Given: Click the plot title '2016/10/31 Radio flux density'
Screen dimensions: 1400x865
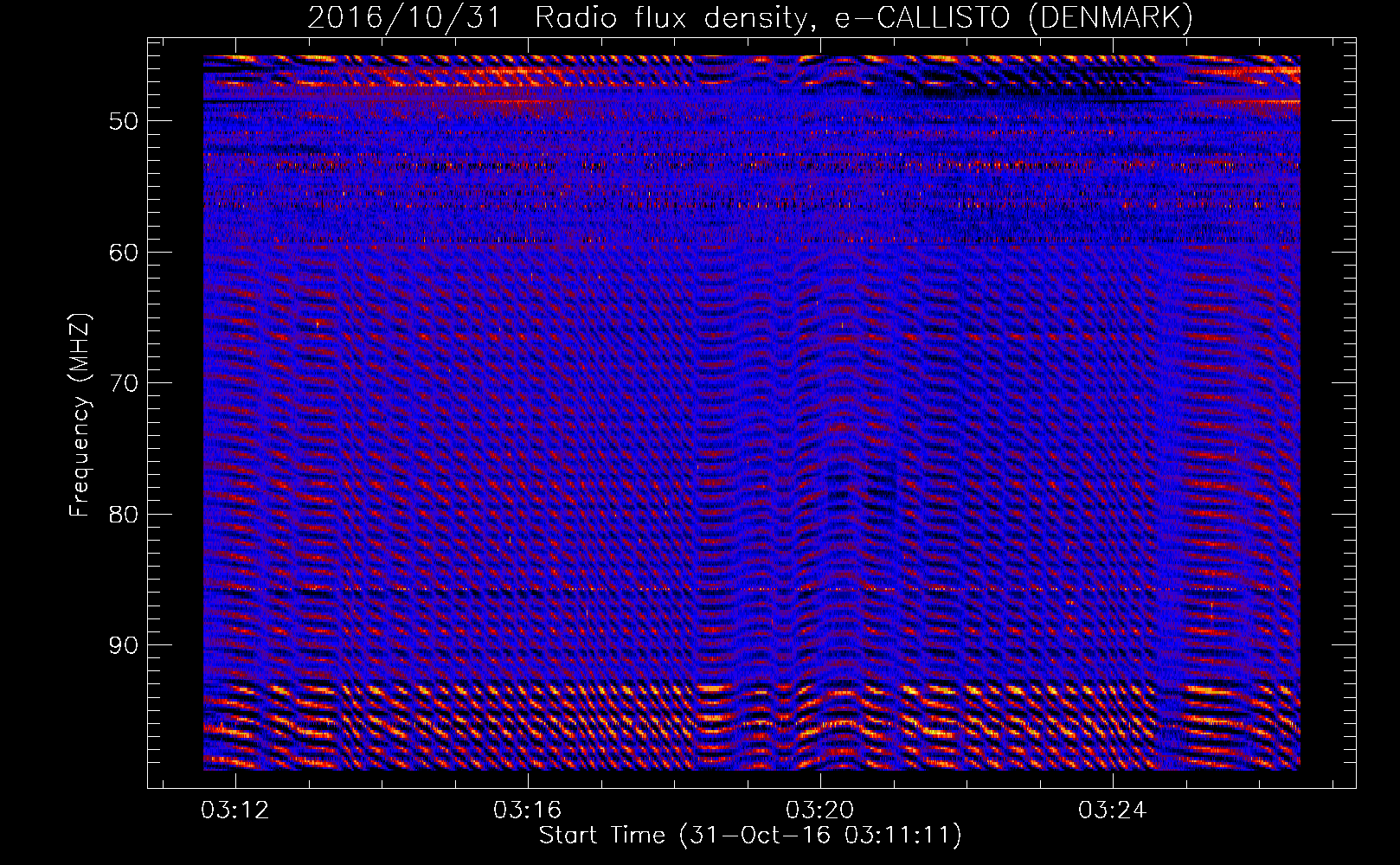Looking at the screenshot, I should tap(750, 17).
